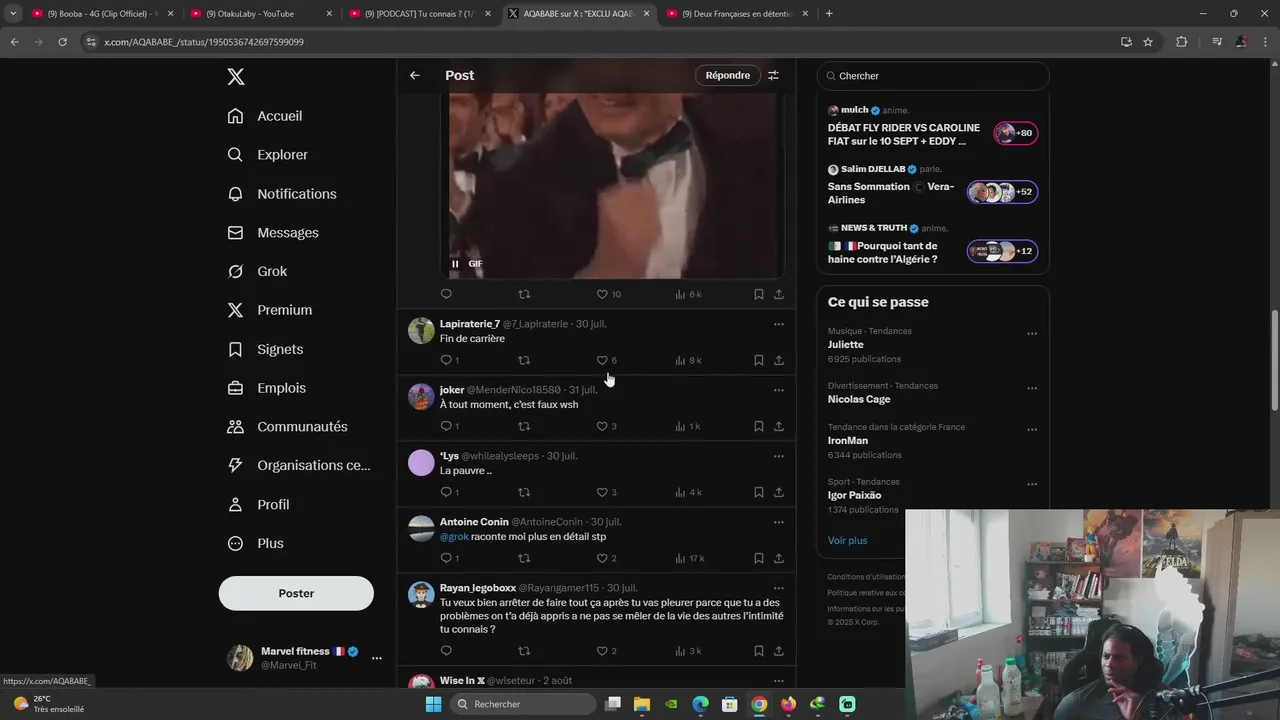Open more options on Wise In X reply
Screen dimensions: 1280x720
tap(778, 680)
